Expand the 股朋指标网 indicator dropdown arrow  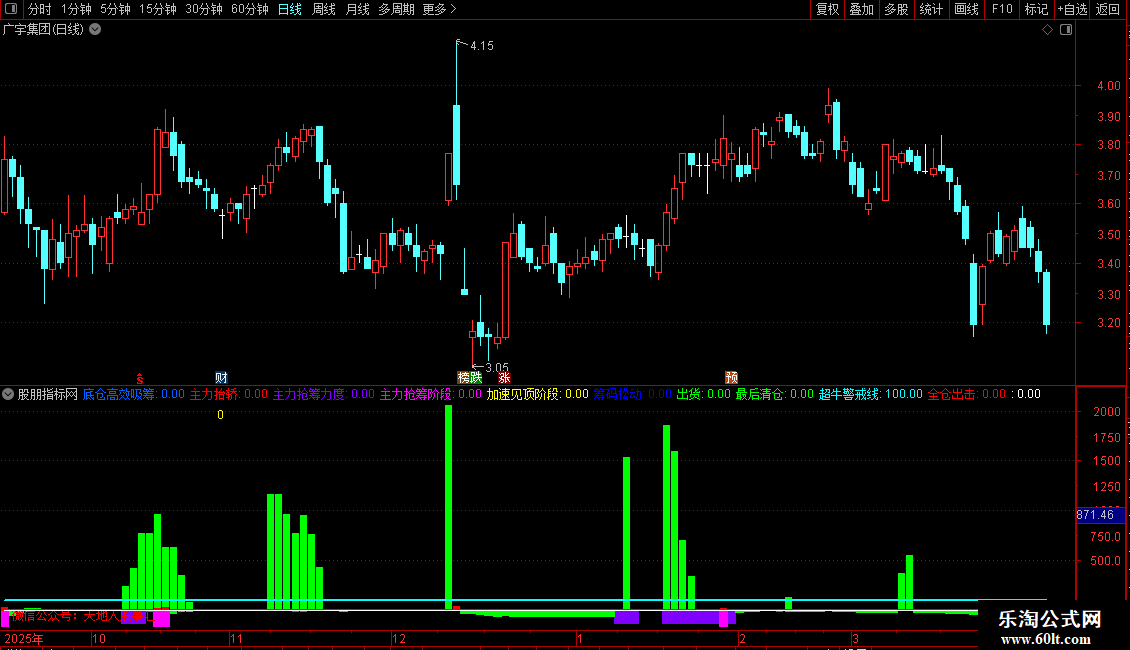click(x=8, y=394)
